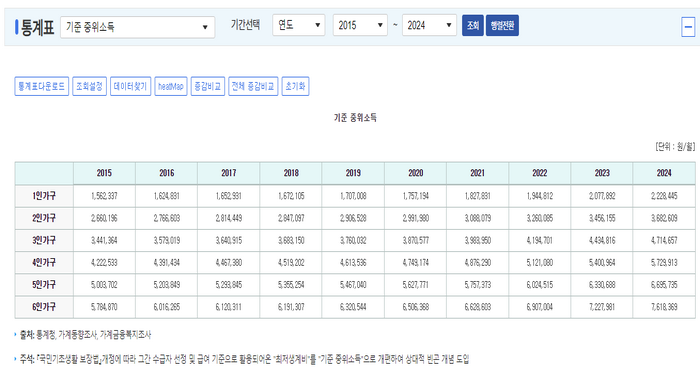Image resolution: width=700 pixels, height=370 pixels.
Task: Select the 2016 column header
Action: coord(167,173)
